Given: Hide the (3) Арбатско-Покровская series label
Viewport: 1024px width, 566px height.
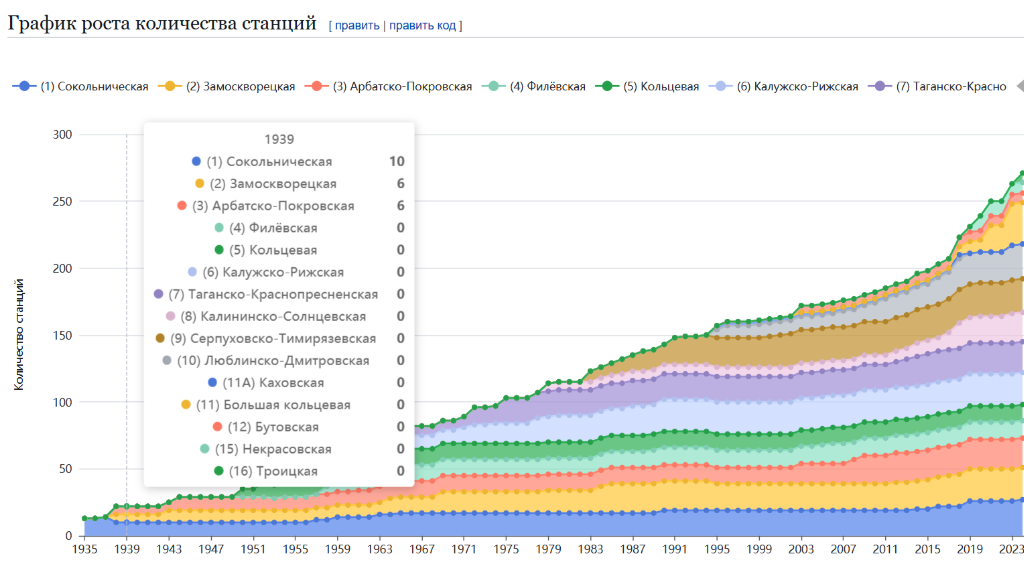Looking at the screenshot, I should tap(402, 87).
